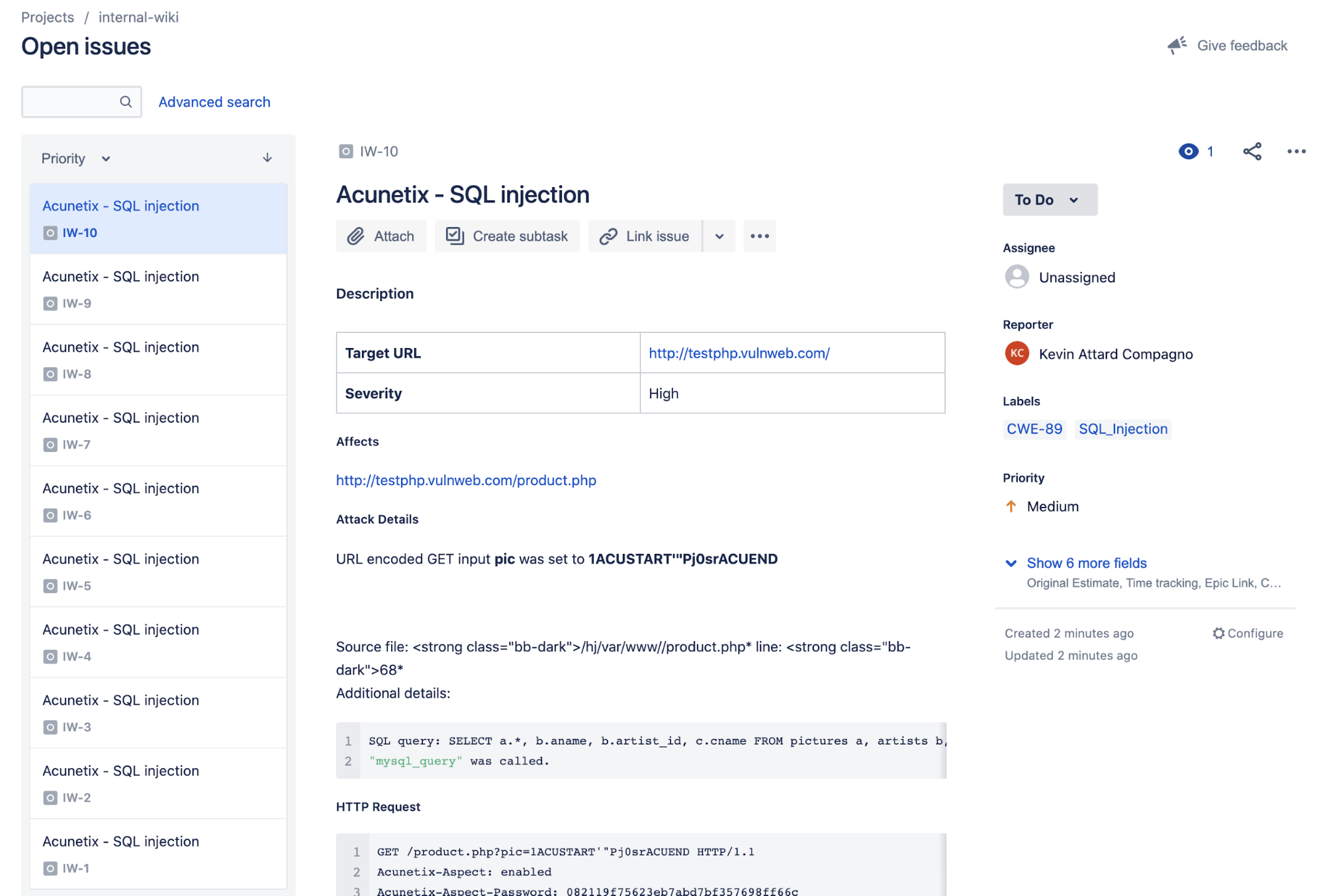The width and height of the screenshot is (1323, 896).
Task: Click the CWE-89 label
Action: [x=1034, y=429]
